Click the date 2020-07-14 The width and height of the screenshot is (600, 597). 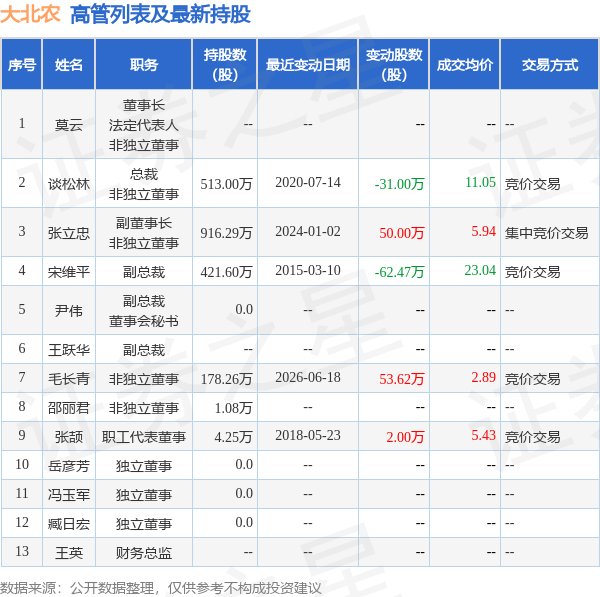[x=308, y=183]
